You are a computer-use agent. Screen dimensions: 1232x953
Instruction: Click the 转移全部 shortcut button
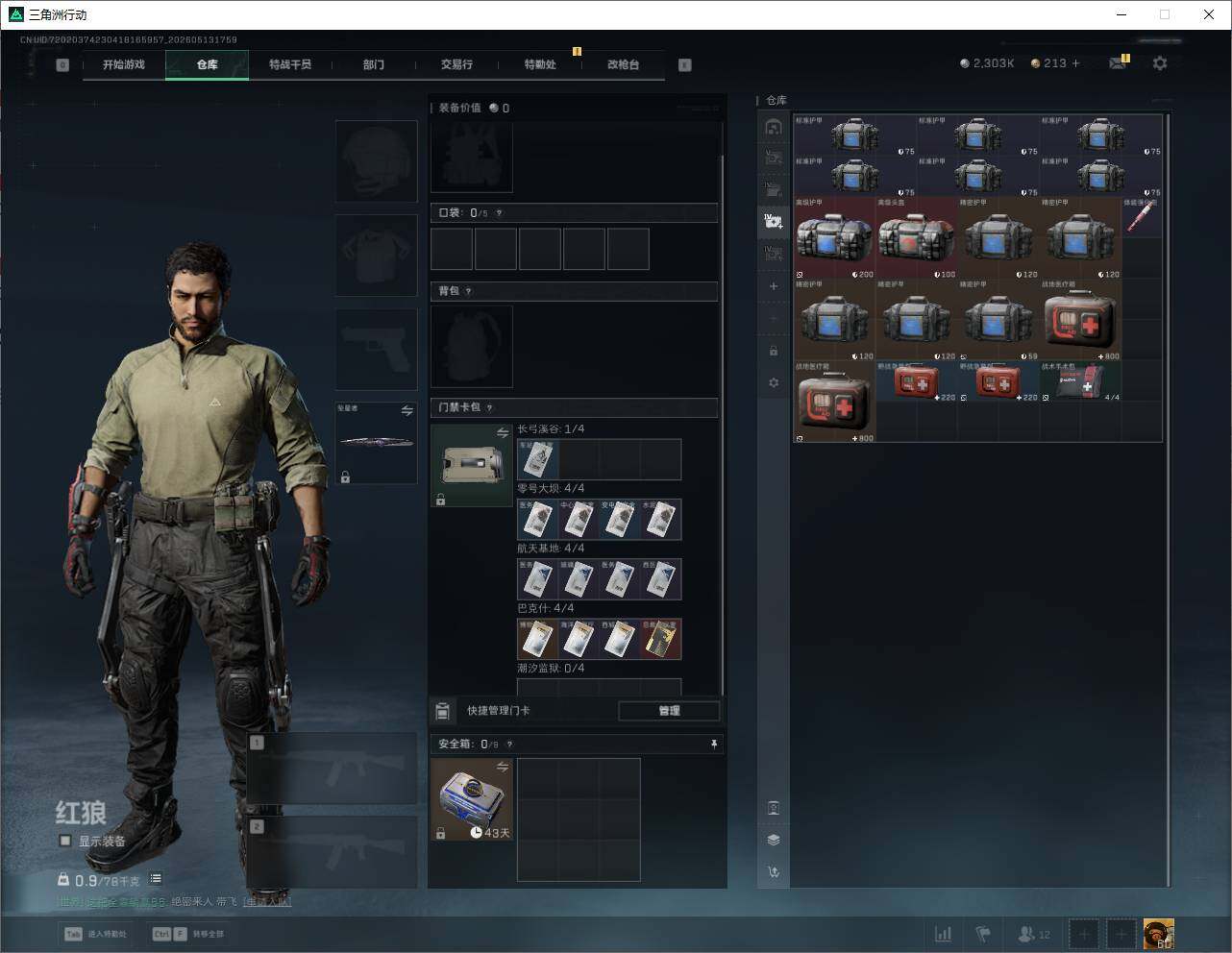[x=188, y=934]
